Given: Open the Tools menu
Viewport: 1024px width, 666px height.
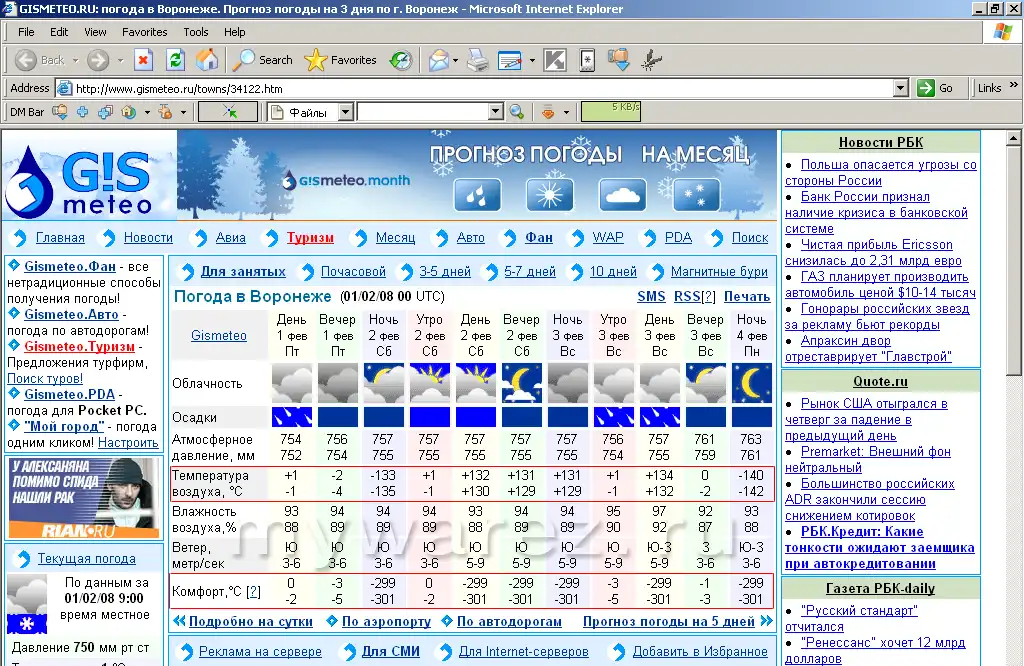Looking at the screenshot, I should [x=196, y=32].
